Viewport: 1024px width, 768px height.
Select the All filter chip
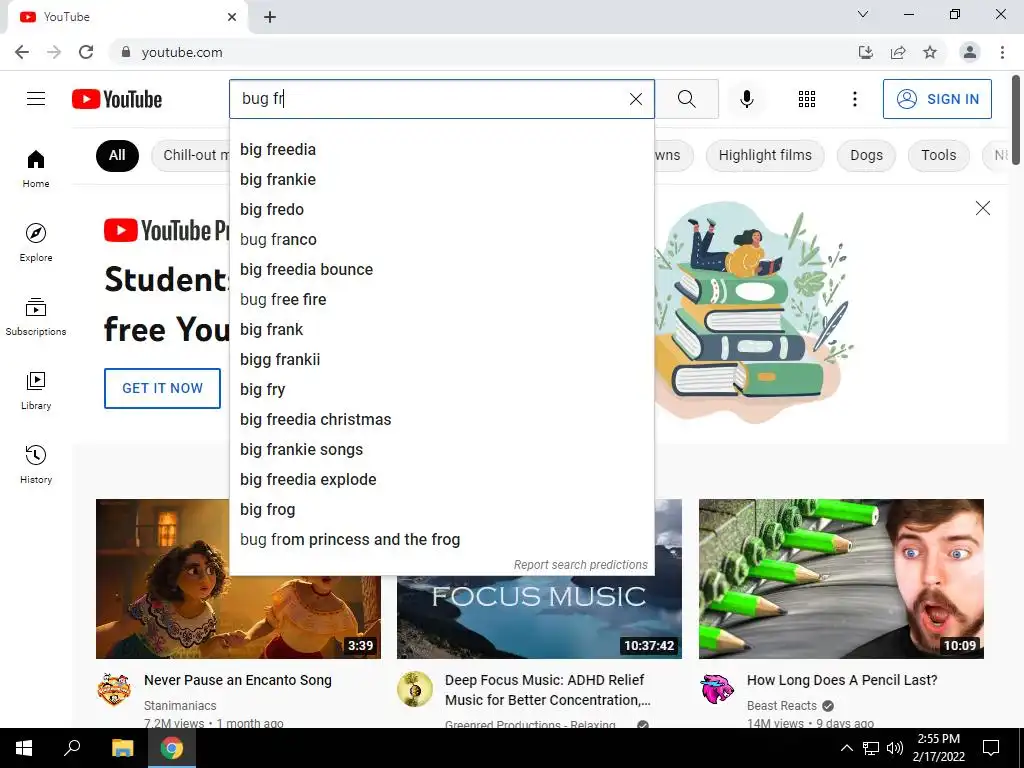coord(117,155)
